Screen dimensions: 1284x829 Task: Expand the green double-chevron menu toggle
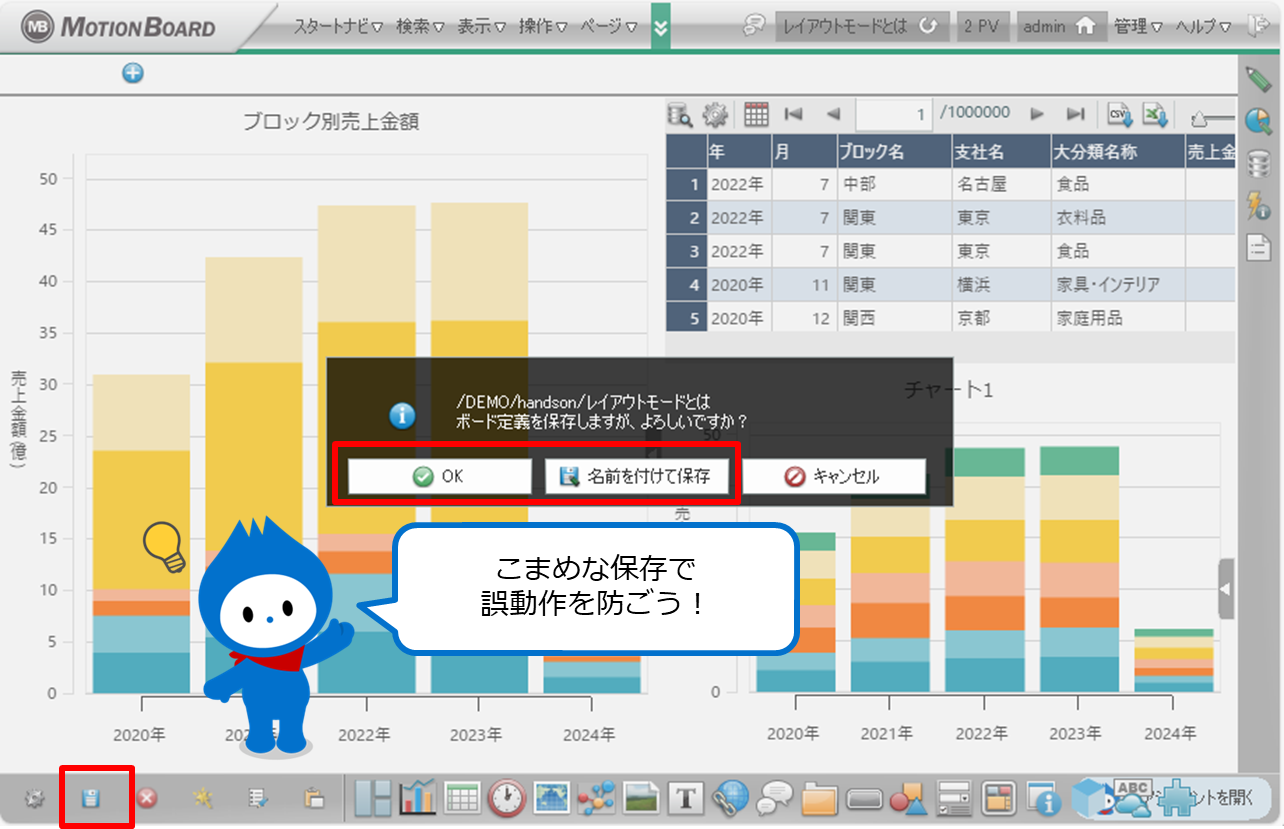(660, 27)
